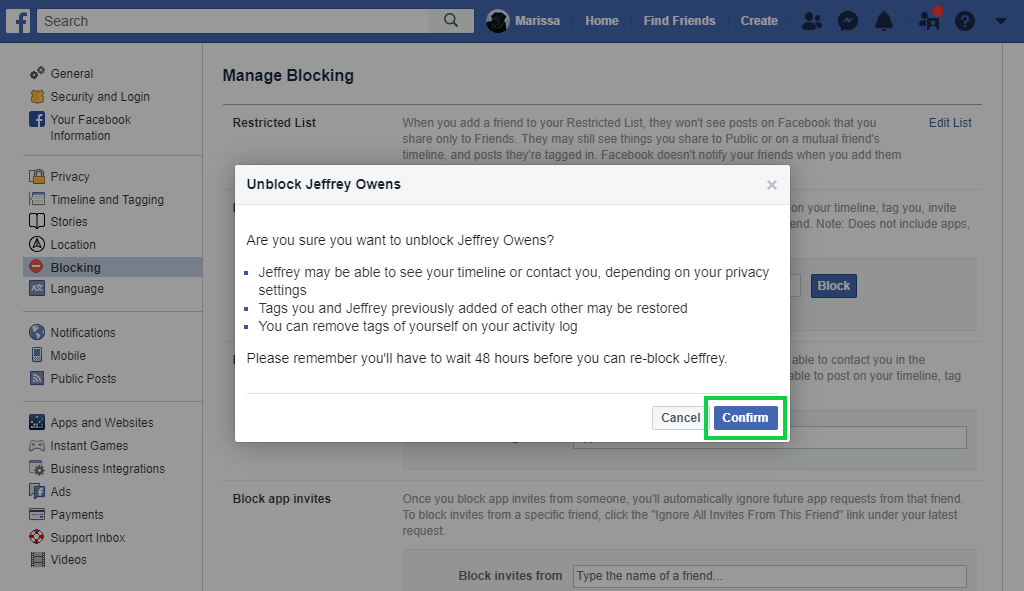The width and height of the screenshot is (1024, 591).
Task: Confirm unblocking Jeffrey Owens
Action: (745, 418)
